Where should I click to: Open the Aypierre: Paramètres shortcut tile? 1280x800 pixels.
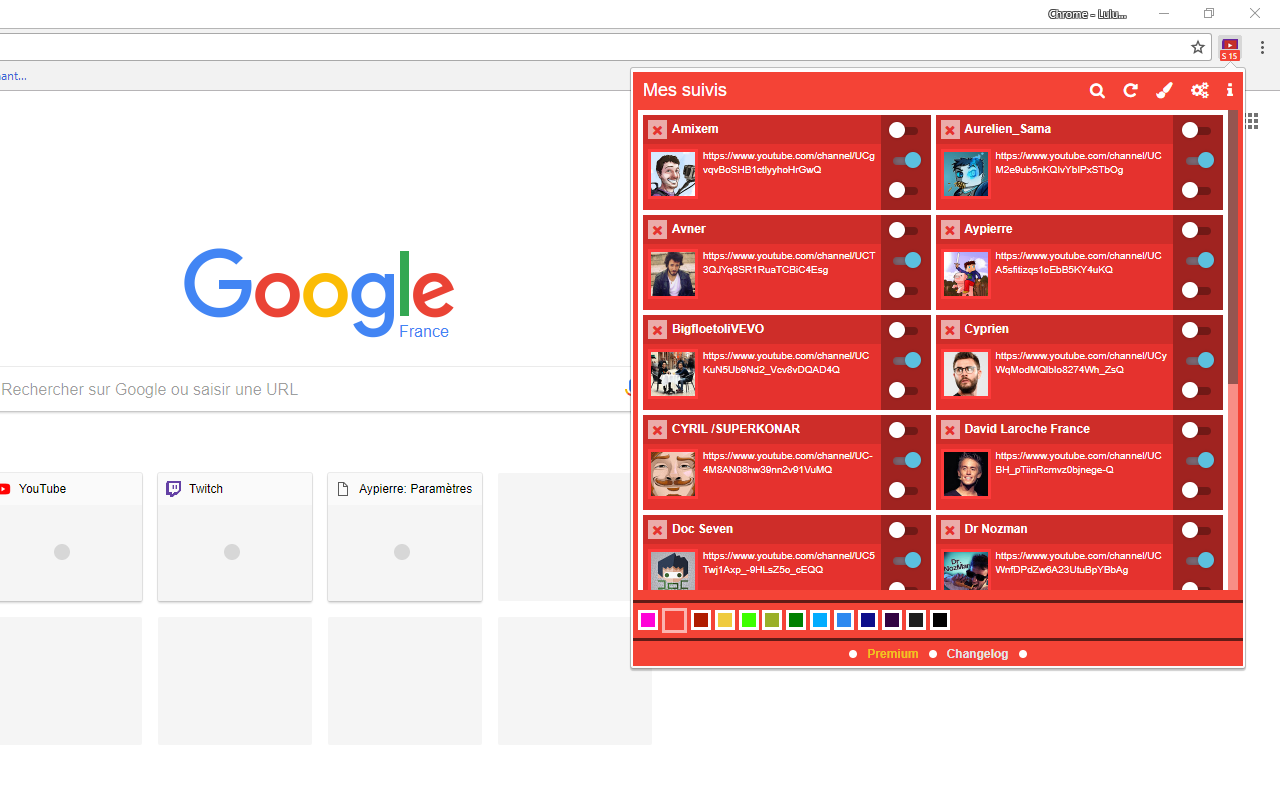[x=405, y=537]
